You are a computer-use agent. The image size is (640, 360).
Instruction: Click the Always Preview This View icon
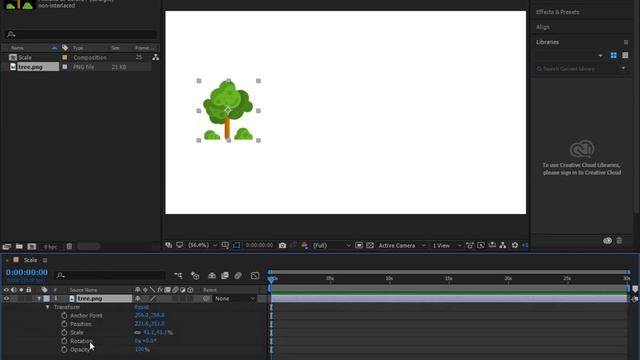(x=169, y=245)
